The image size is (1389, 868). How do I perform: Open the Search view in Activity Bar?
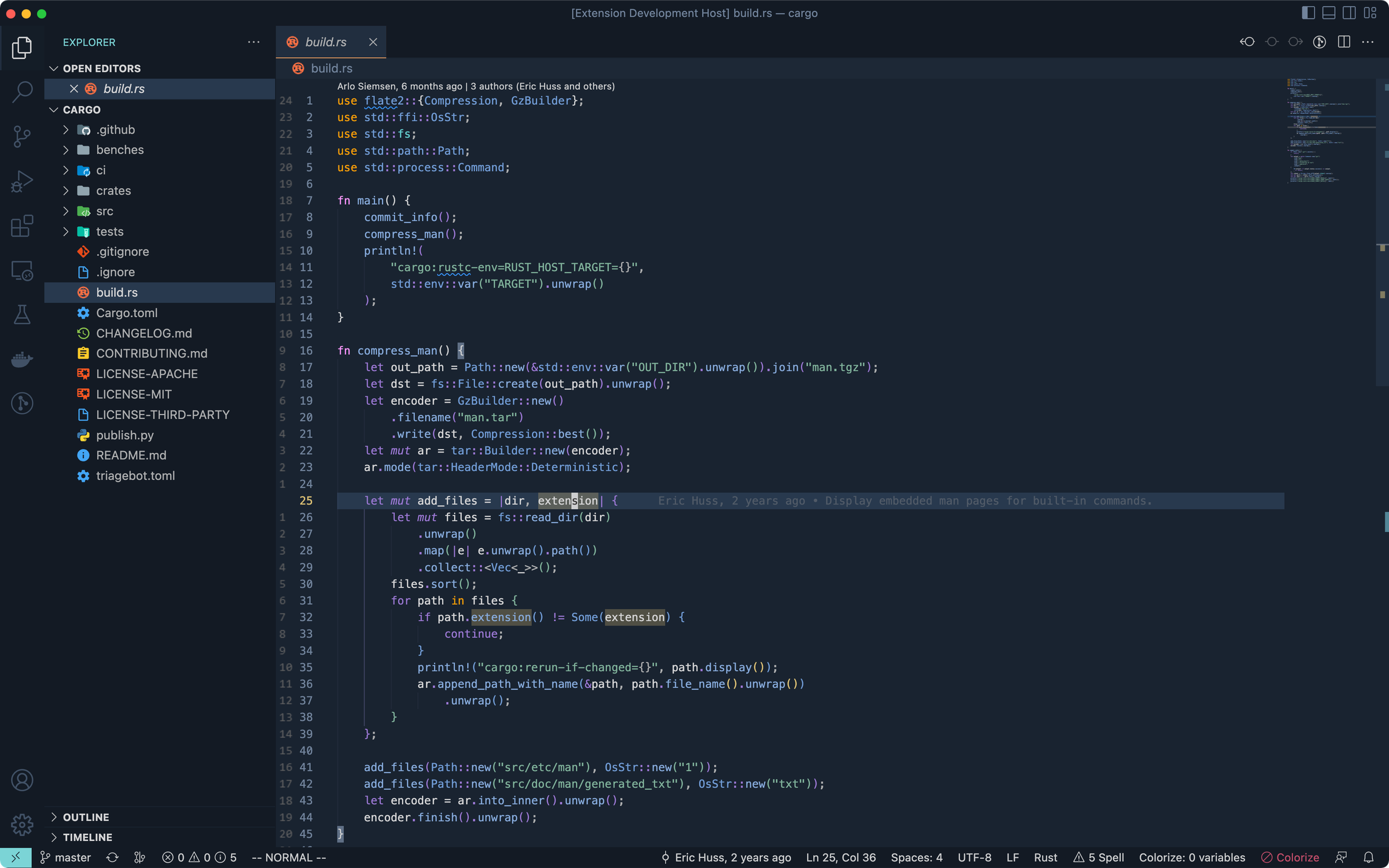[22, 92]
